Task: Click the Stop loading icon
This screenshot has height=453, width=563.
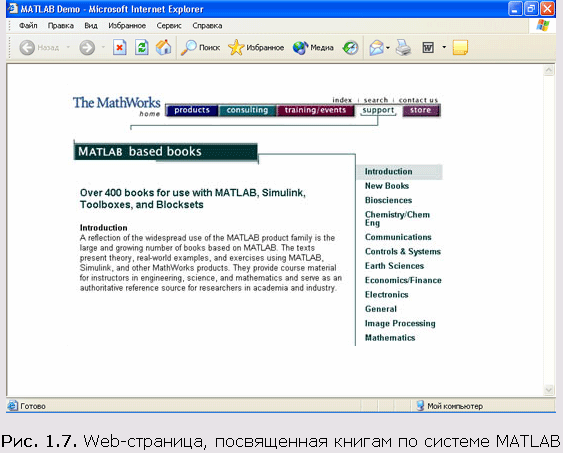Action: tap(120, 47)
